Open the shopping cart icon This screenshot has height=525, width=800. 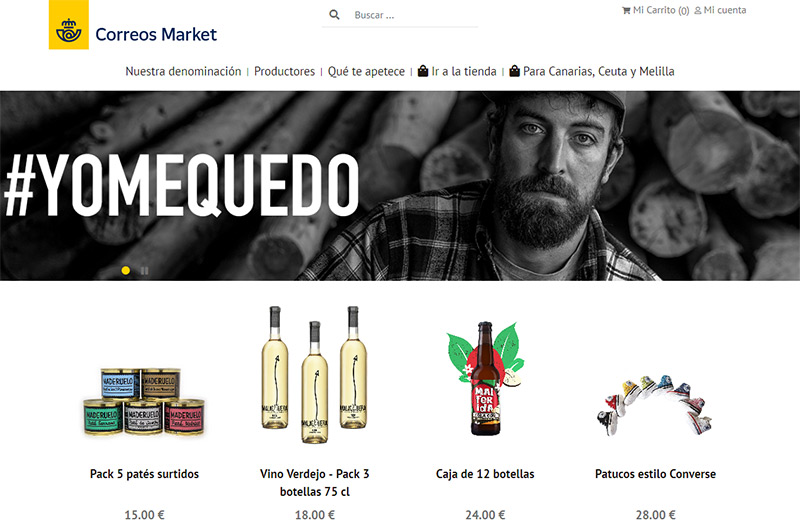point(626,10)
